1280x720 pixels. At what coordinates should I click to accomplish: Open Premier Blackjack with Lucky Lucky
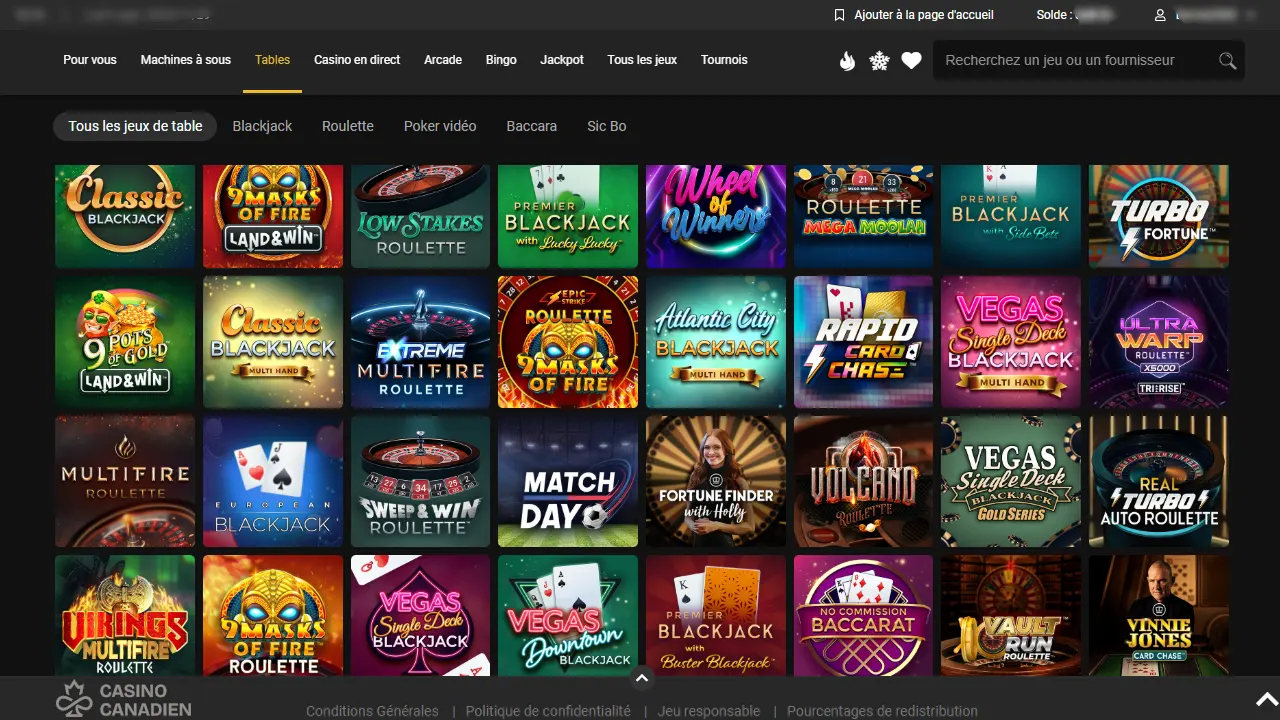[568, 217]
